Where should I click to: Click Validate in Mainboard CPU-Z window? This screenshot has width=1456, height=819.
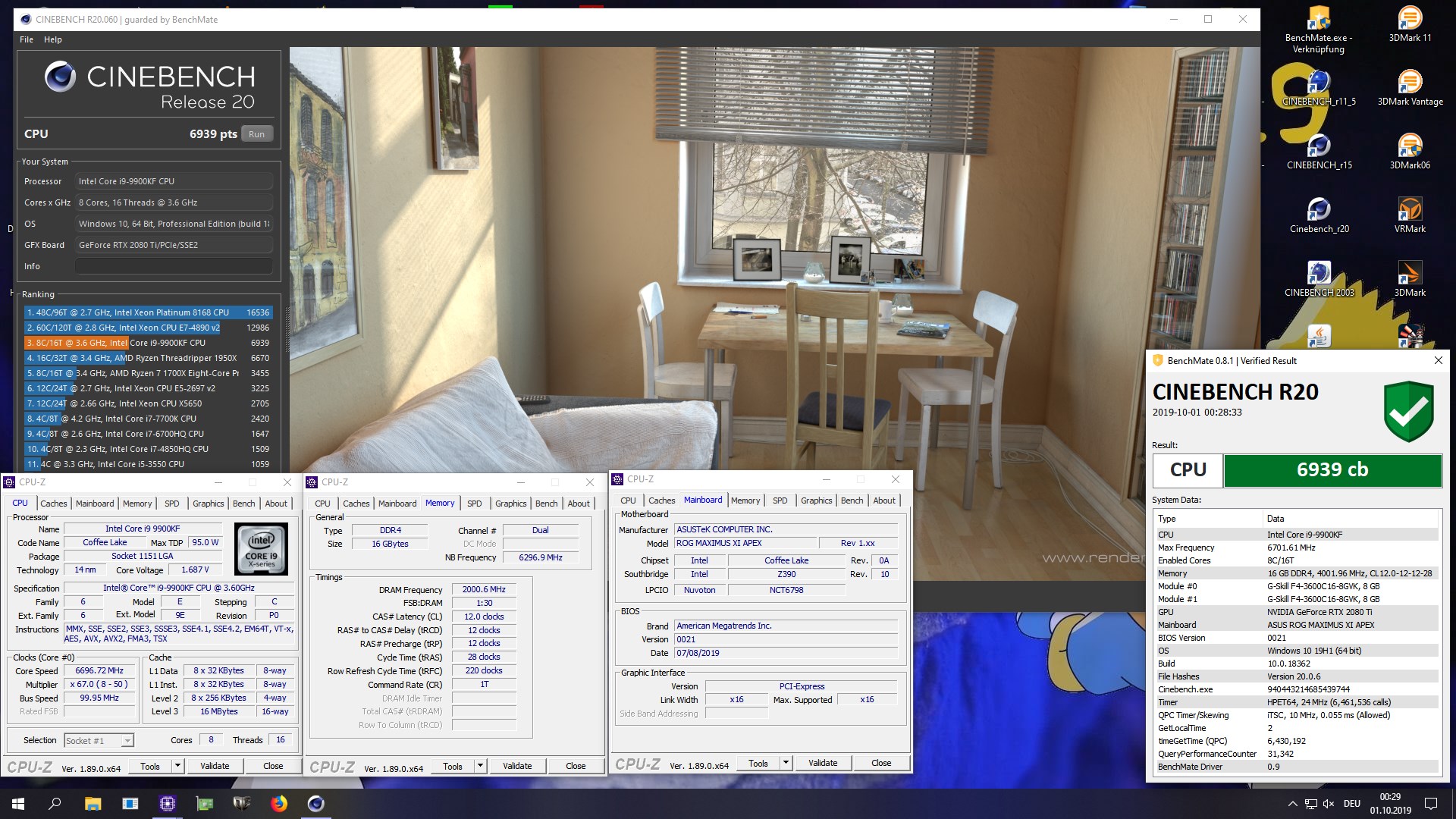click(x=823, y=763)
